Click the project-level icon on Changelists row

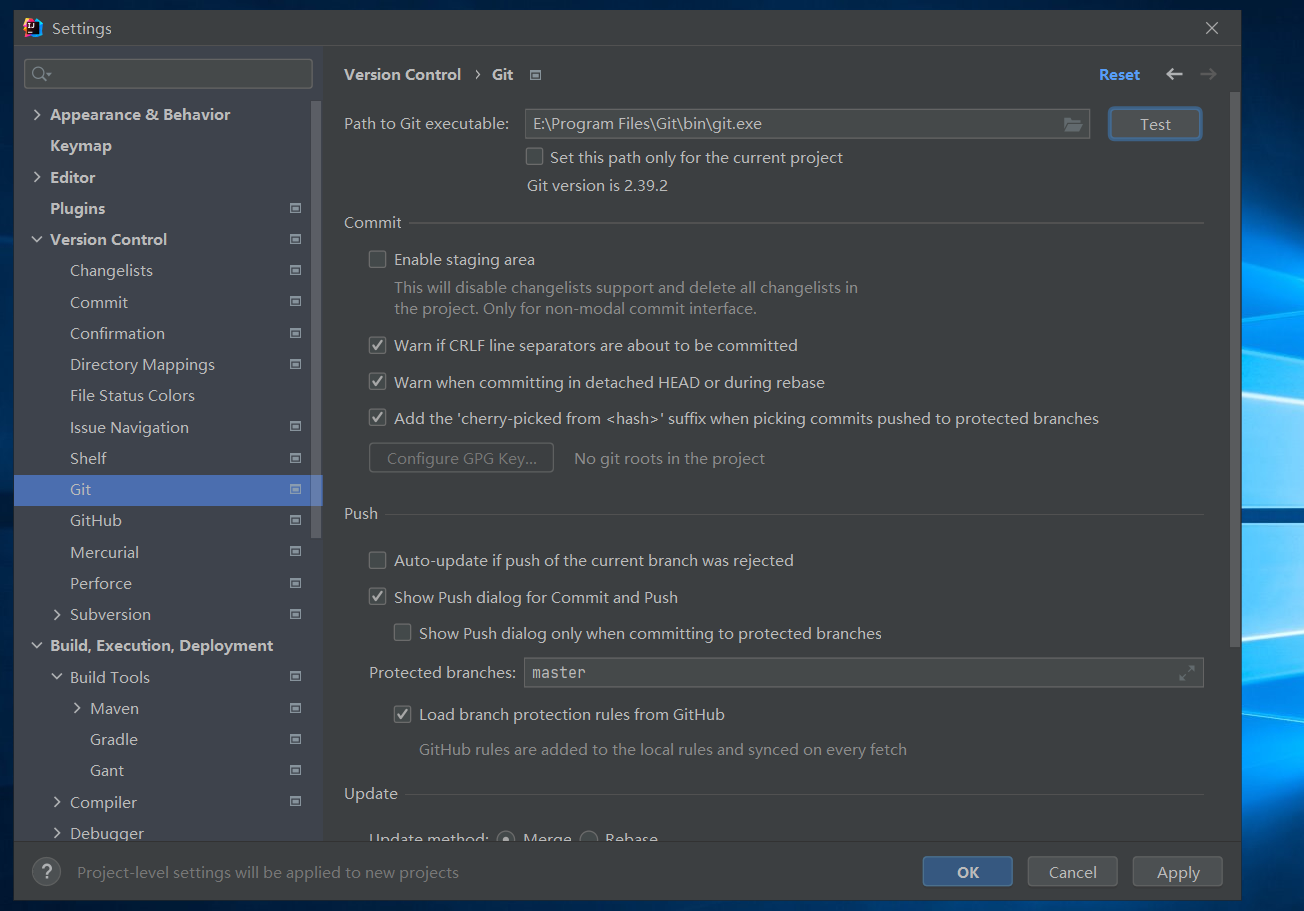point(295,270)
